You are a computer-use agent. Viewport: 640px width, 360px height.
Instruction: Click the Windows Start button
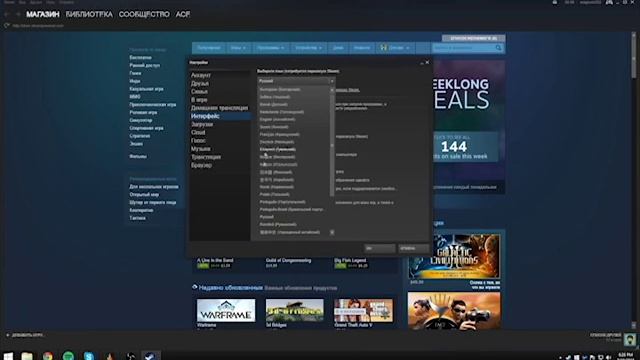coord(8,356)
